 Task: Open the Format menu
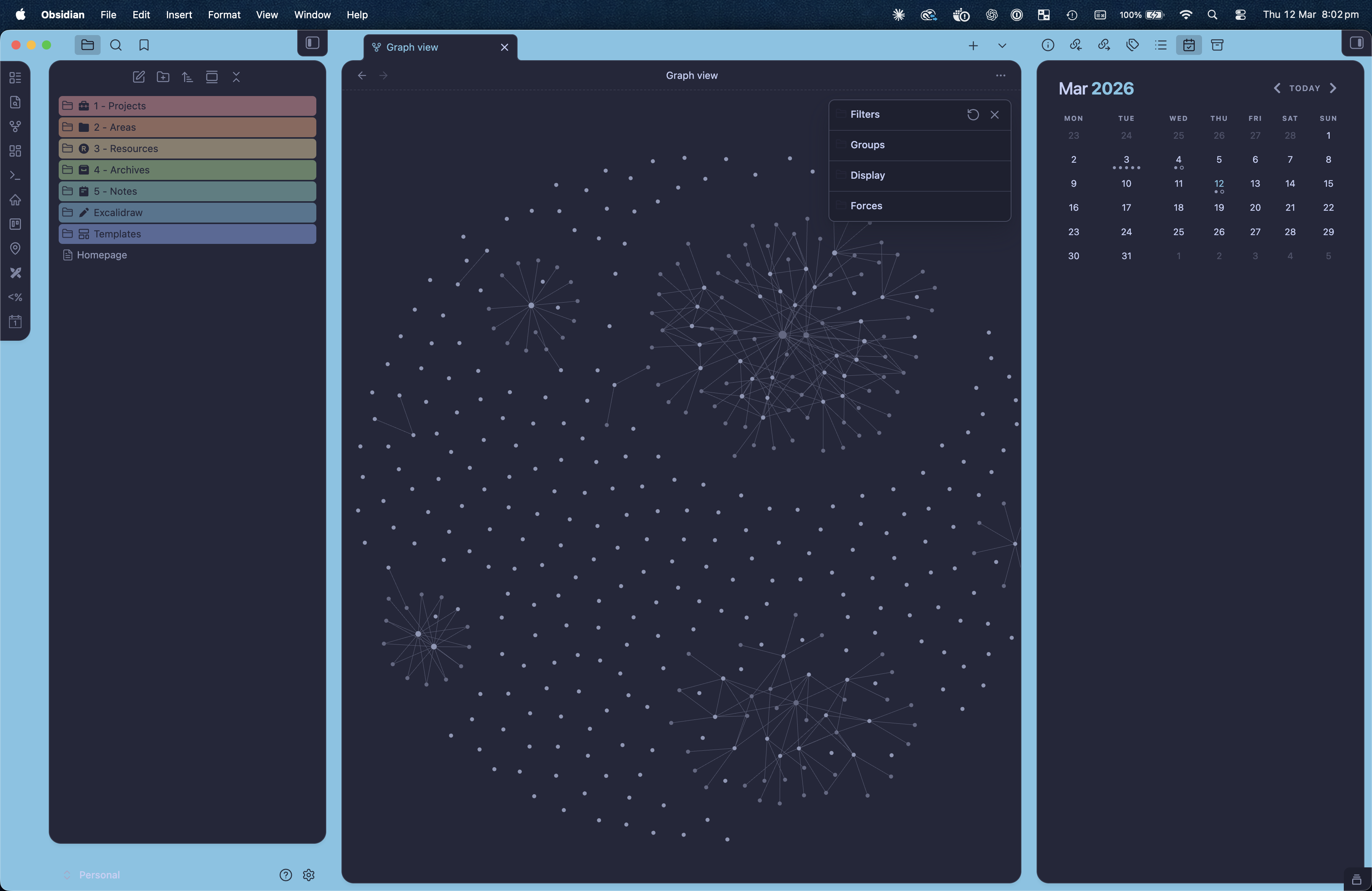pos(224,14)
